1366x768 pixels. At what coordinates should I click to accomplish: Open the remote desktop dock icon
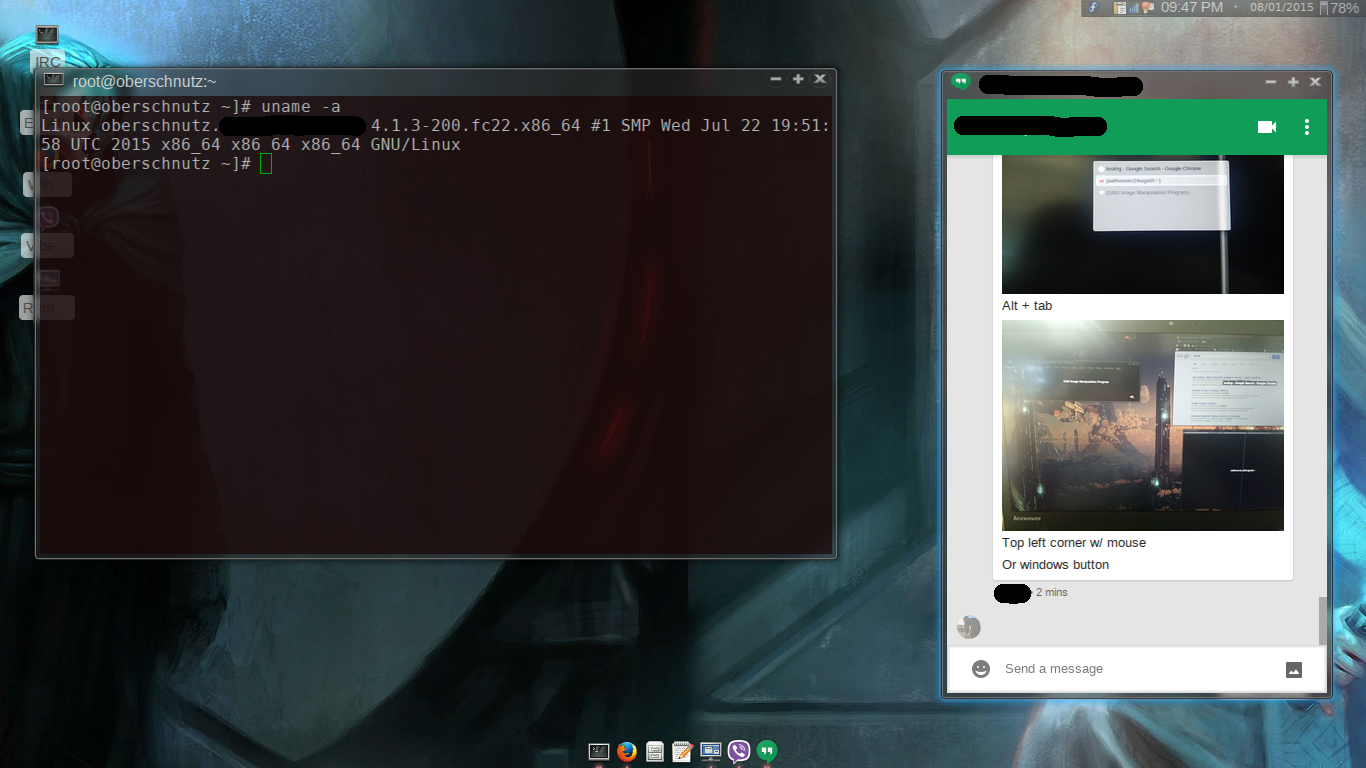click(711, 751)
